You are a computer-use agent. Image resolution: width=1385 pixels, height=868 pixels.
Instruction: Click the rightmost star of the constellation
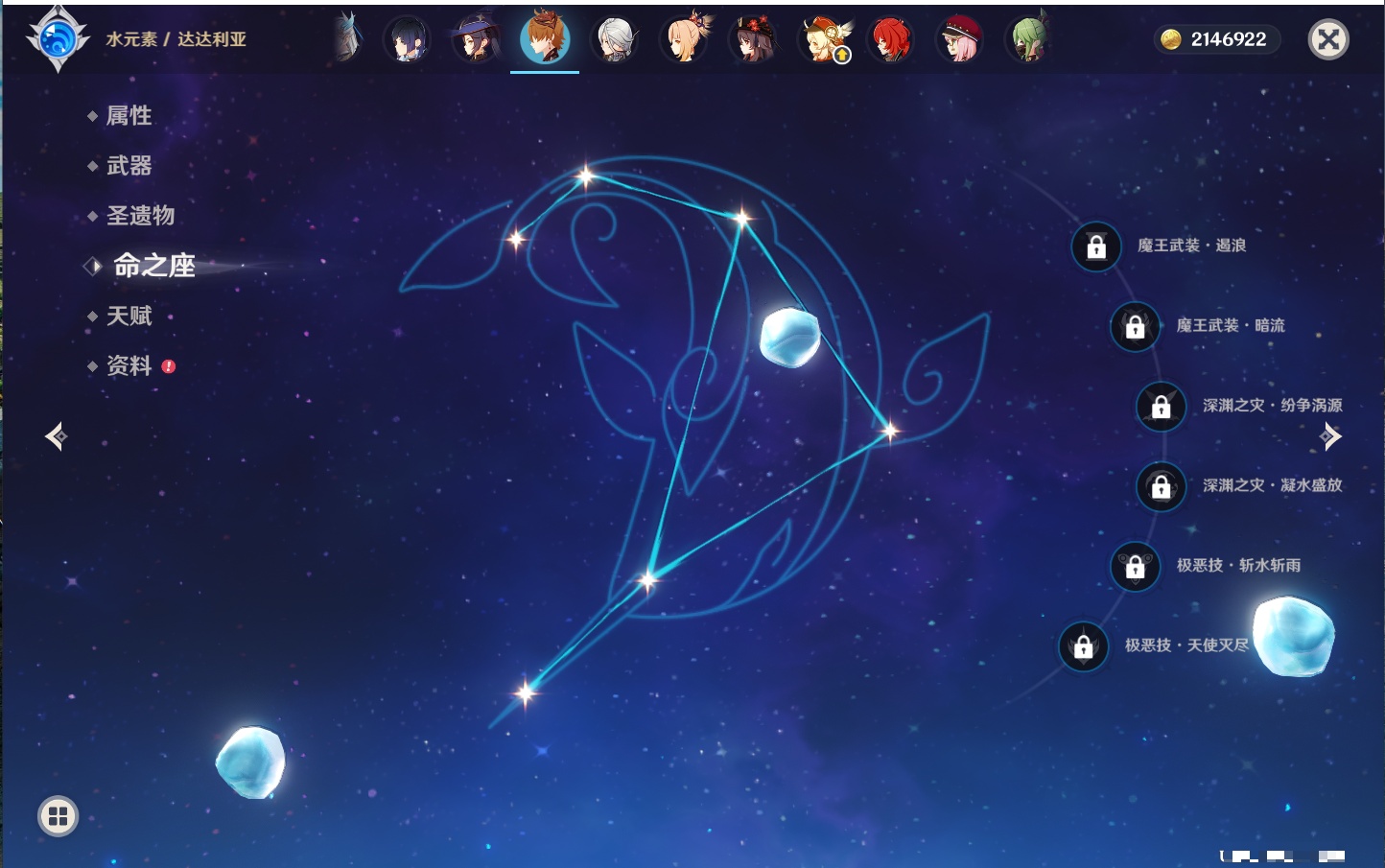[x=890, y=431]
